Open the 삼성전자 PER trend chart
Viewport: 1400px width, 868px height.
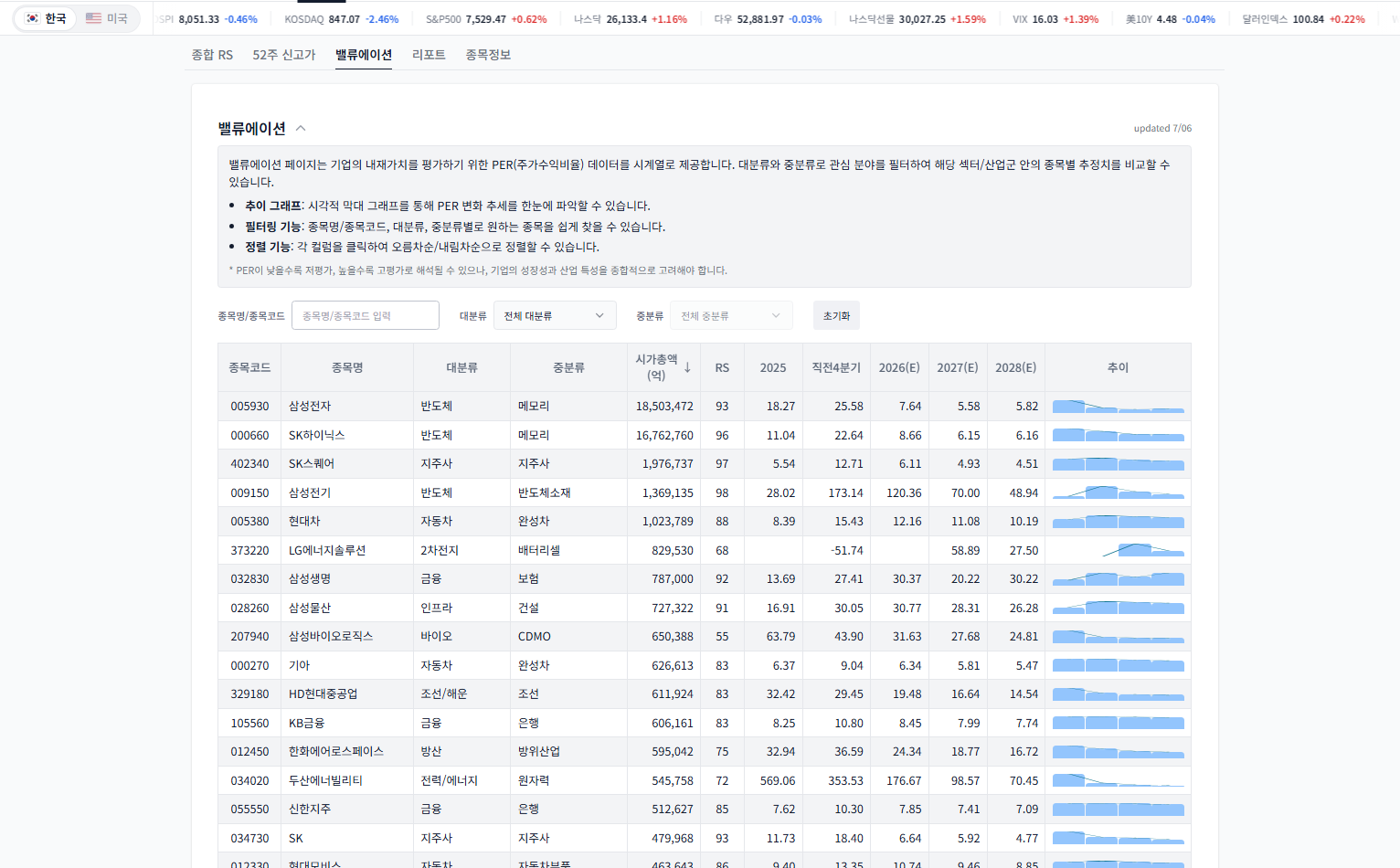tap(1118, 407)
